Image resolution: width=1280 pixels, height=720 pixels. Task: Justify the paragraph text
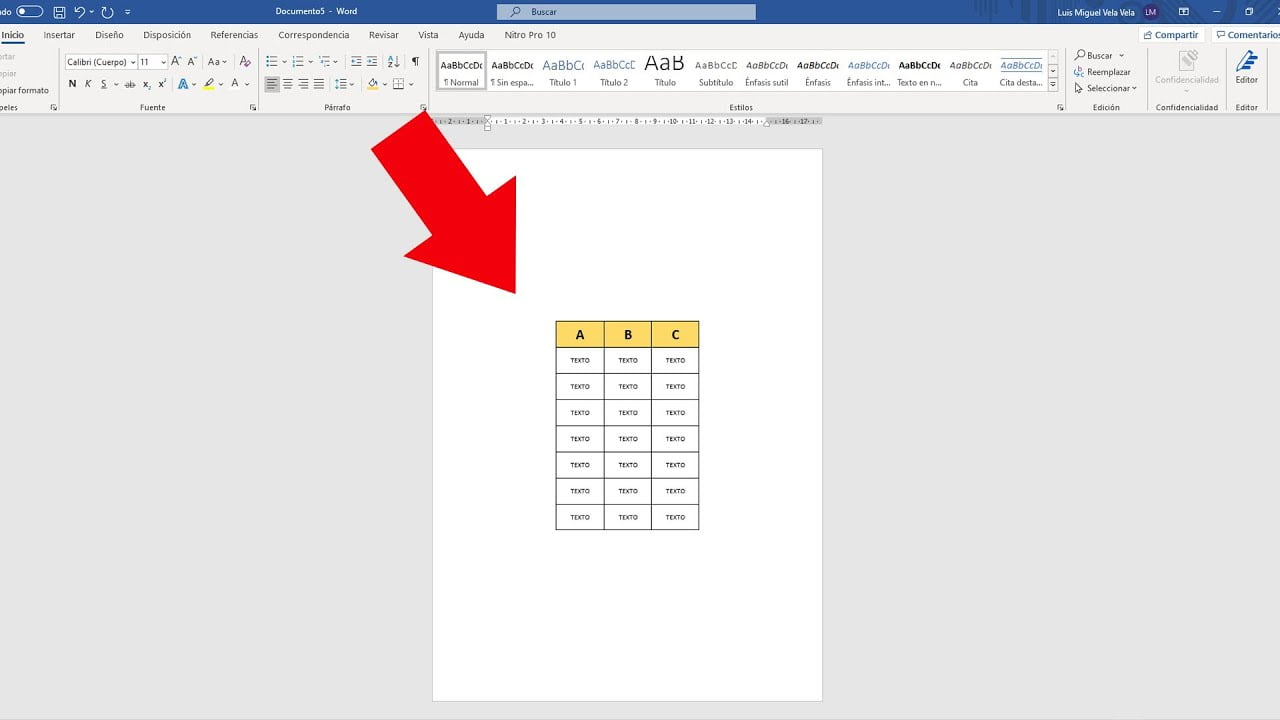coord(319,84)
